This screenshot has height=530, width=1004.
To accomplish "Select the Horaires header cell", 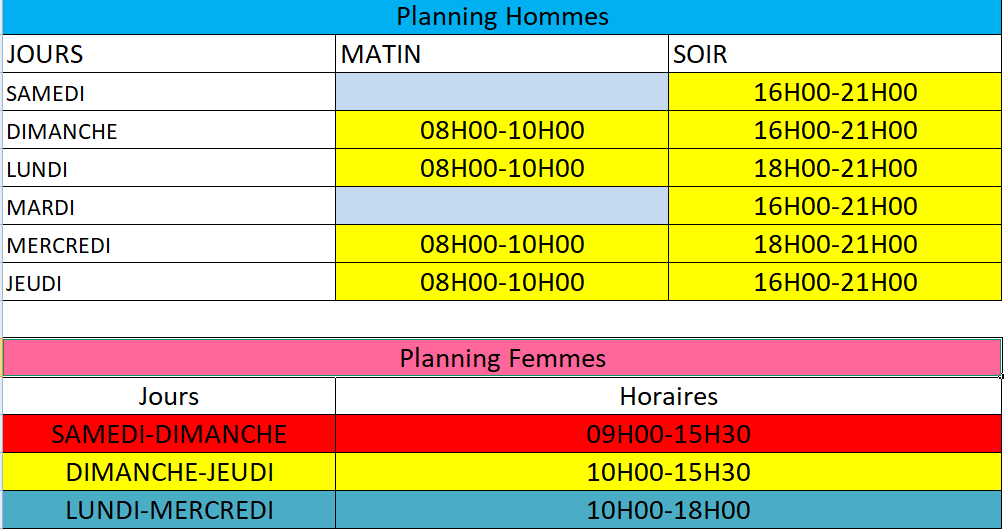I will click(668, 396).
